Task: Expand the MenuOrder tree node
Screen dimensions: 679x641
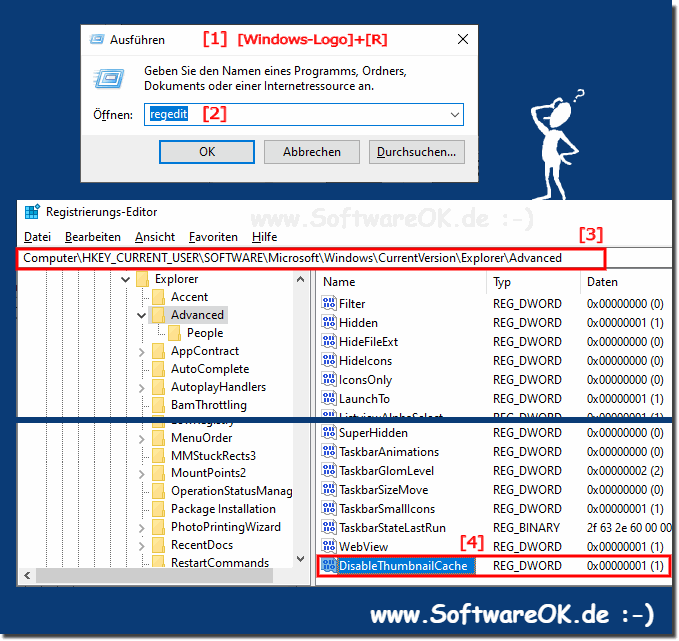Action: click(x=142, y=439)
